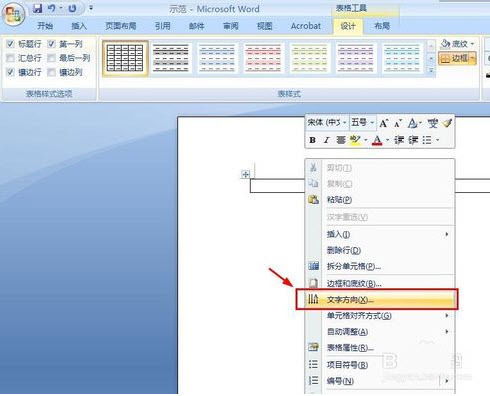This screenshot has width=490, height=396.
Task: Undo last action in quick access toolbar
Action: (x=52, y=8)
